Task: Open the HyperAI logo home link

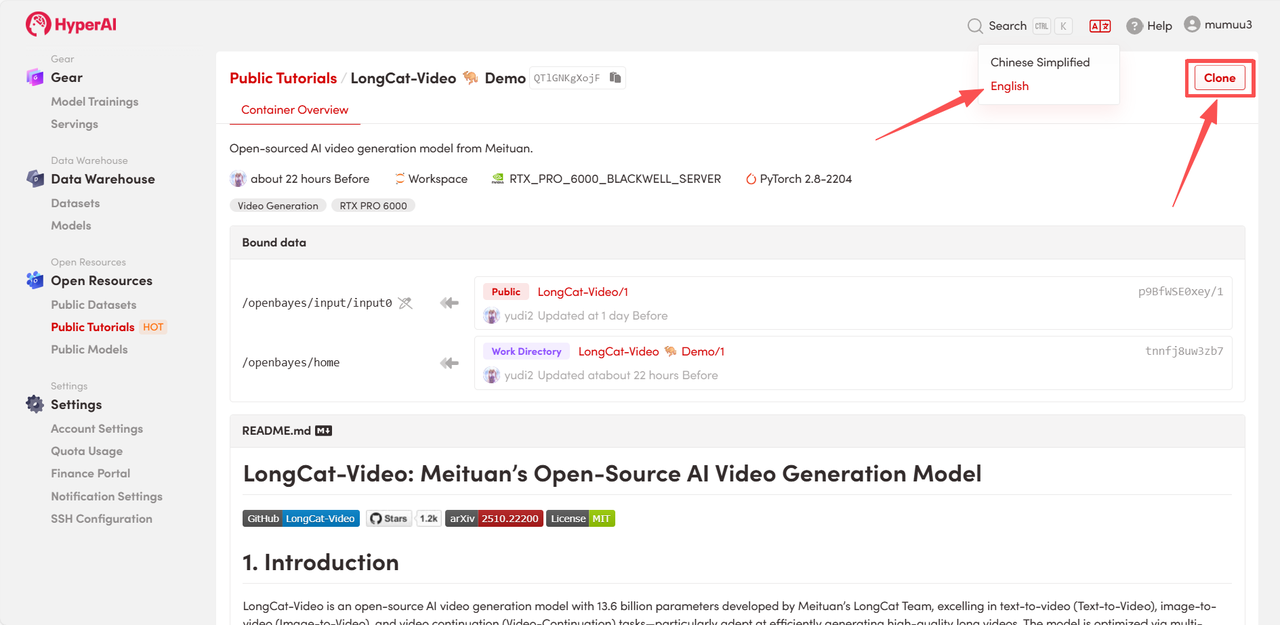Action: click(x=71, y=24)
